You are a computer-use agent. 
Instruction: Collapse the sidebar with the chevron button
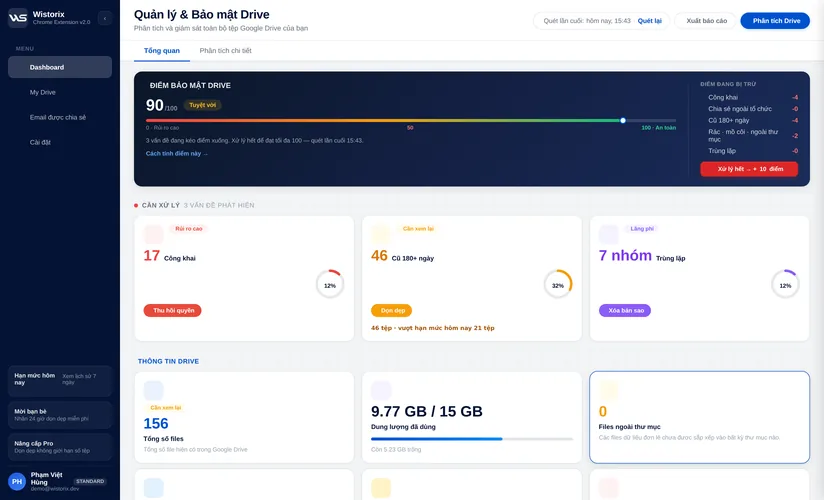click(x=105, y=18)
